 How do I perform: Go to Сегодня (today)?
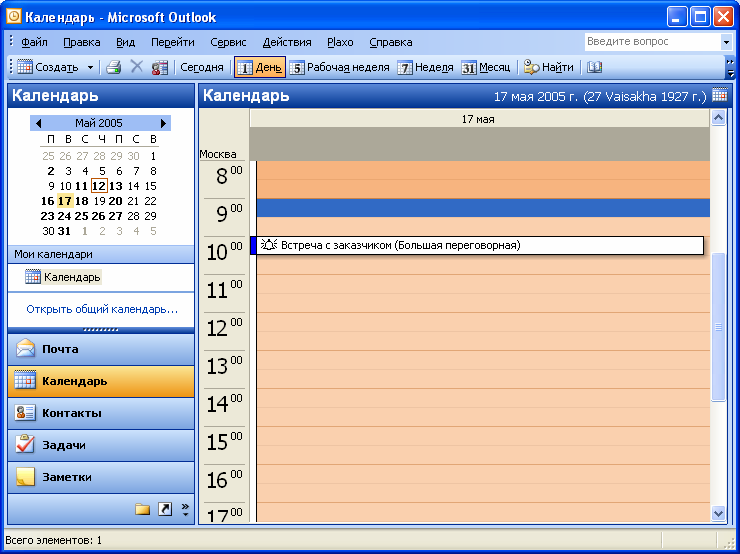(202, 67)
